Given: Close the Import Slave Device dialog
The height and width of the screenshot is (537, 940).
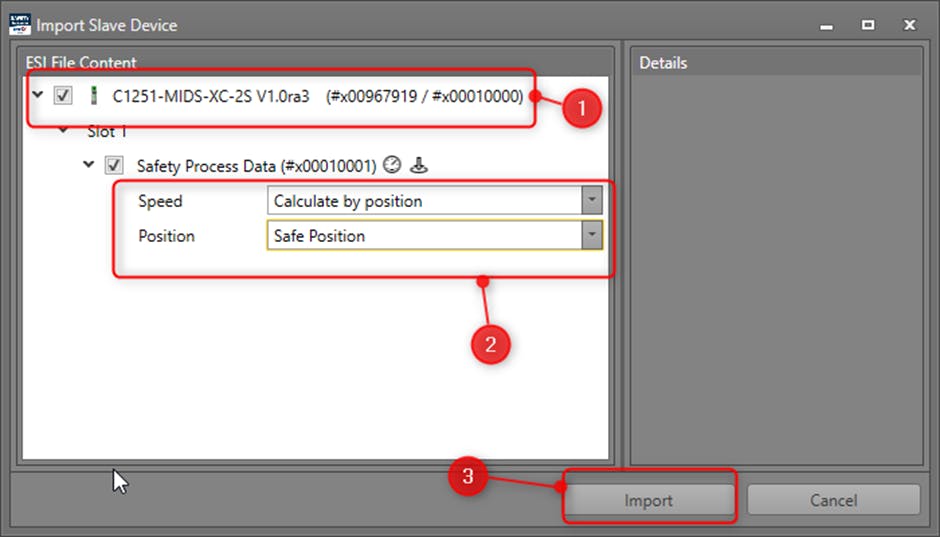Looking at the screenshot, I should point(909,24).
